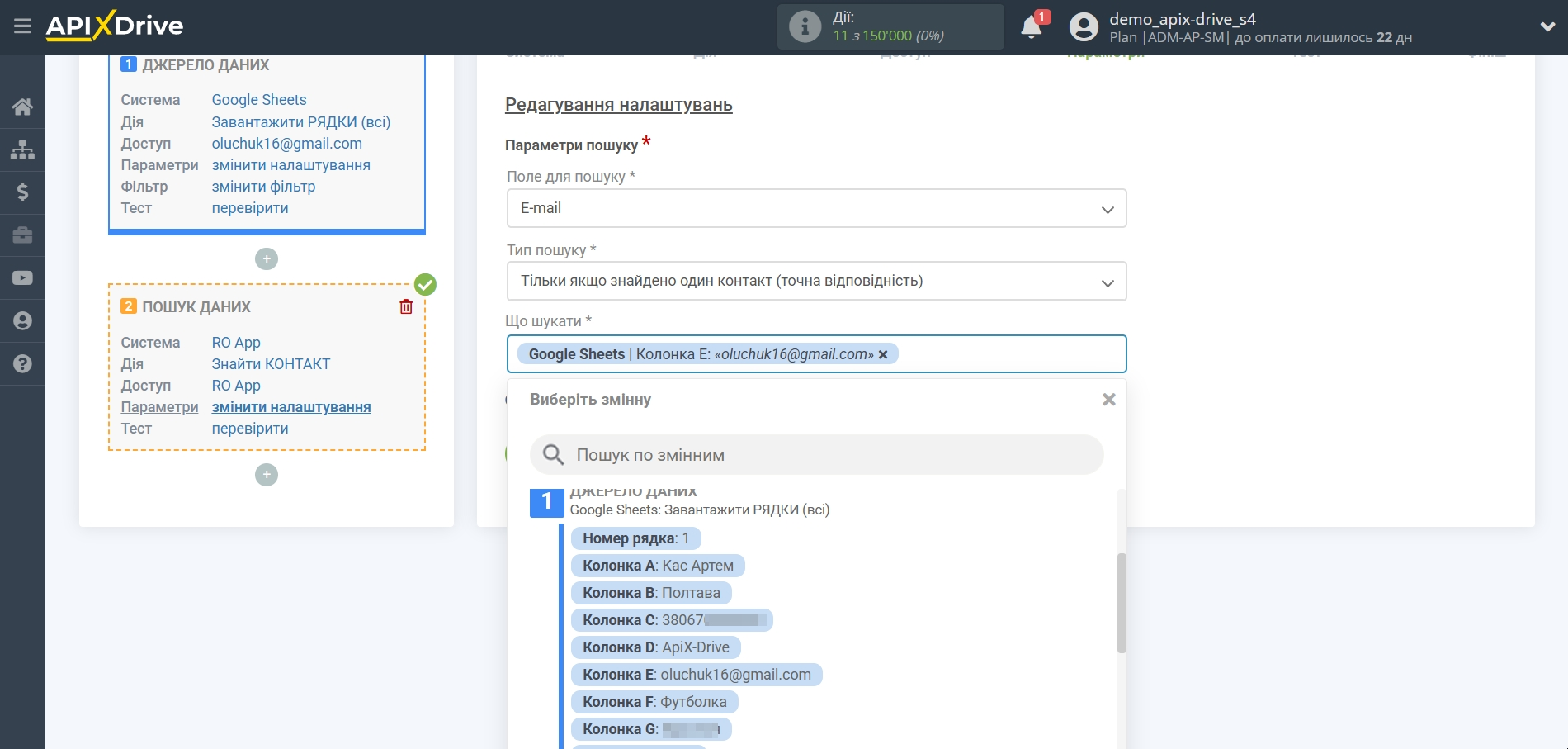The height and width of the screenshot is (749, 1568).
Task: Close the 'Виберіть змінну' variable panel
Action: tap(1108, 400)
